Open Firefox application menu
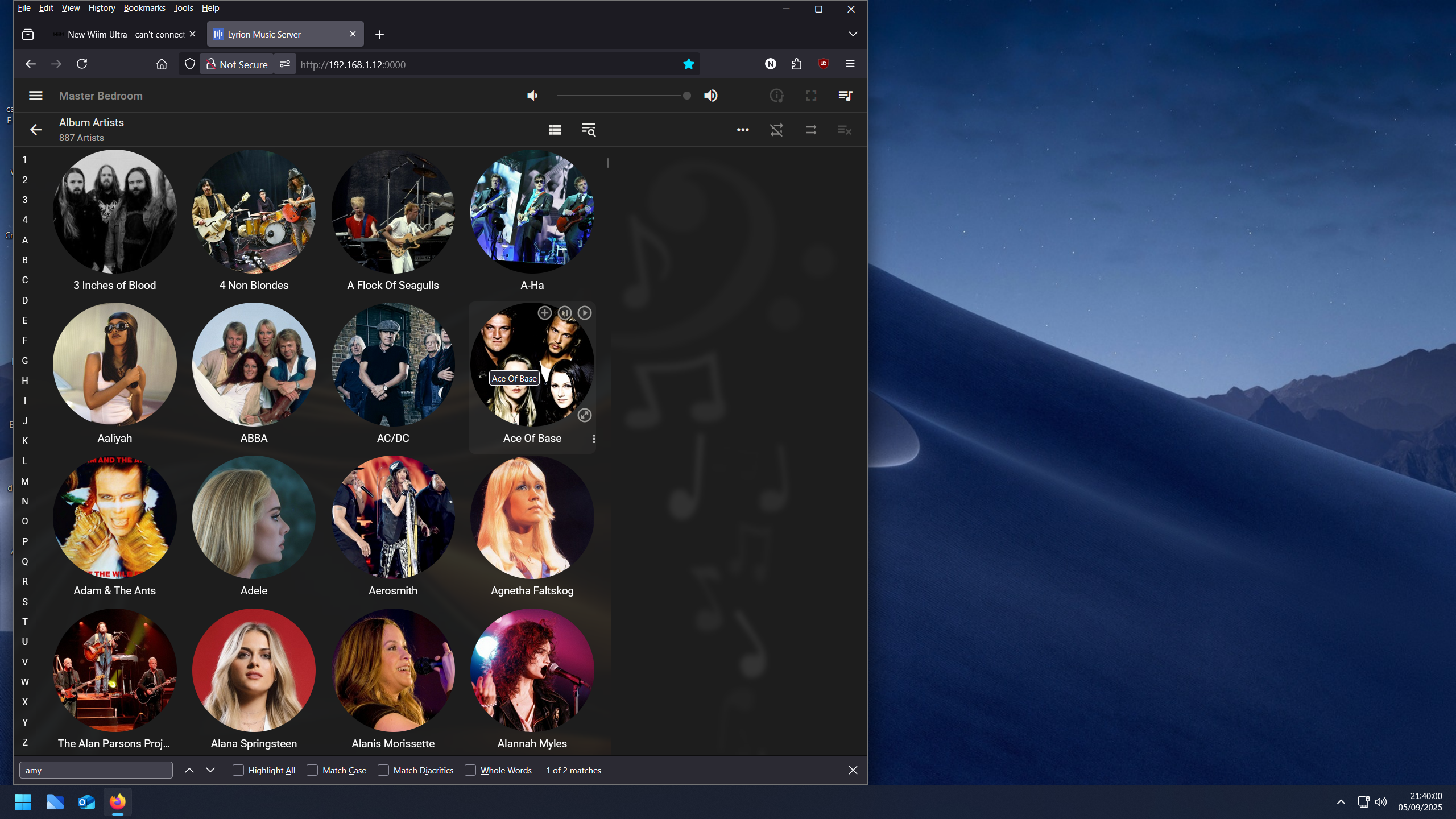This screenshot has height=819, width=1456. [850, 64]
